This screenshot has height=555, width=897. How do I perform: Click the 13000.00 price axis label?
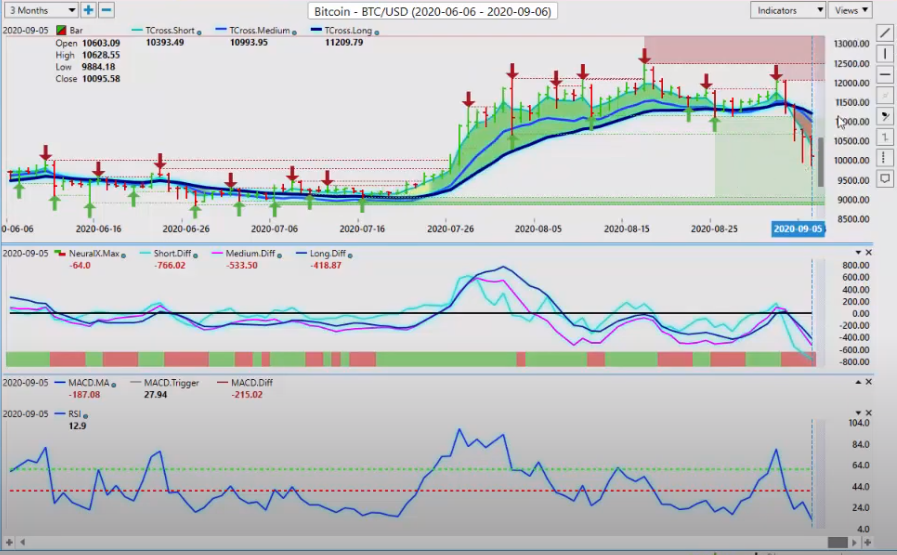click(x=851, y=43)
